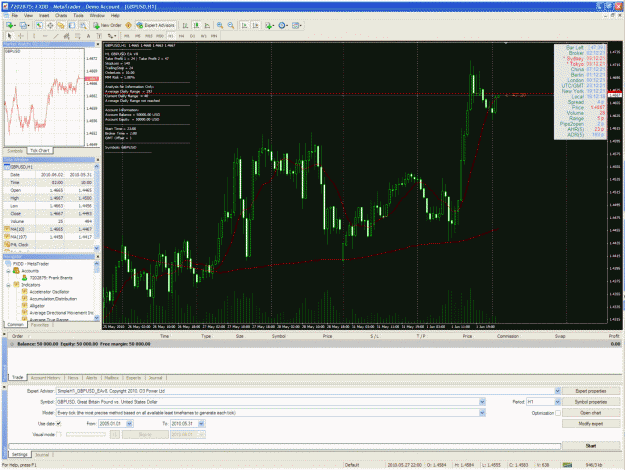Click the Zoom In magnifier icon
The height and width of the screenshot is (470, 625).
point(220,26)
